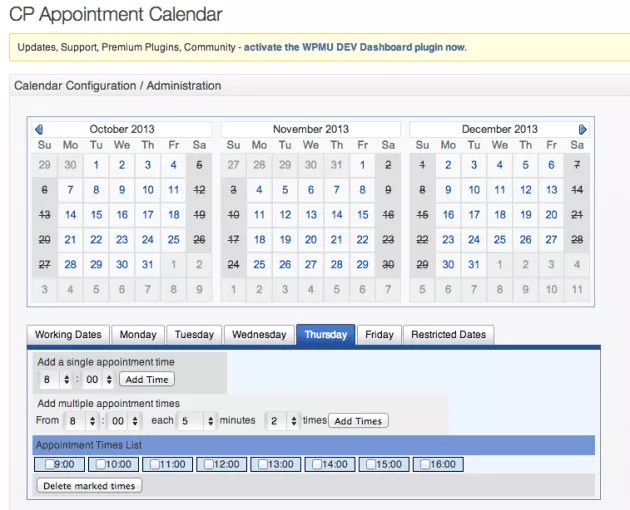Switch to the Friday tab
This screenshot has width=630, height=510.
click(x=379, y=335)
